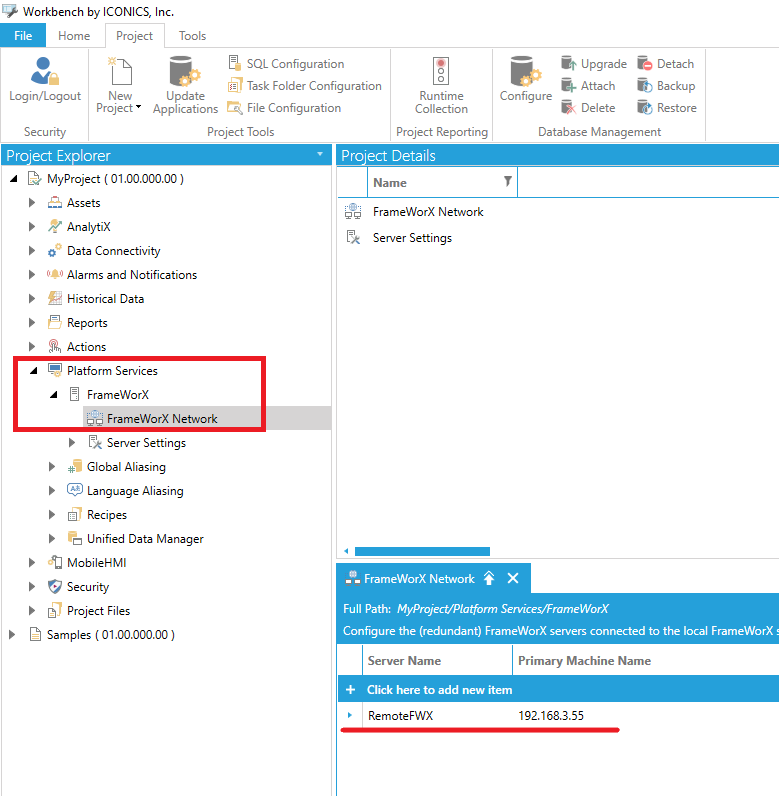Collapse the Platform Services node
Screen dimensions: 779x796
click(33, 371)
